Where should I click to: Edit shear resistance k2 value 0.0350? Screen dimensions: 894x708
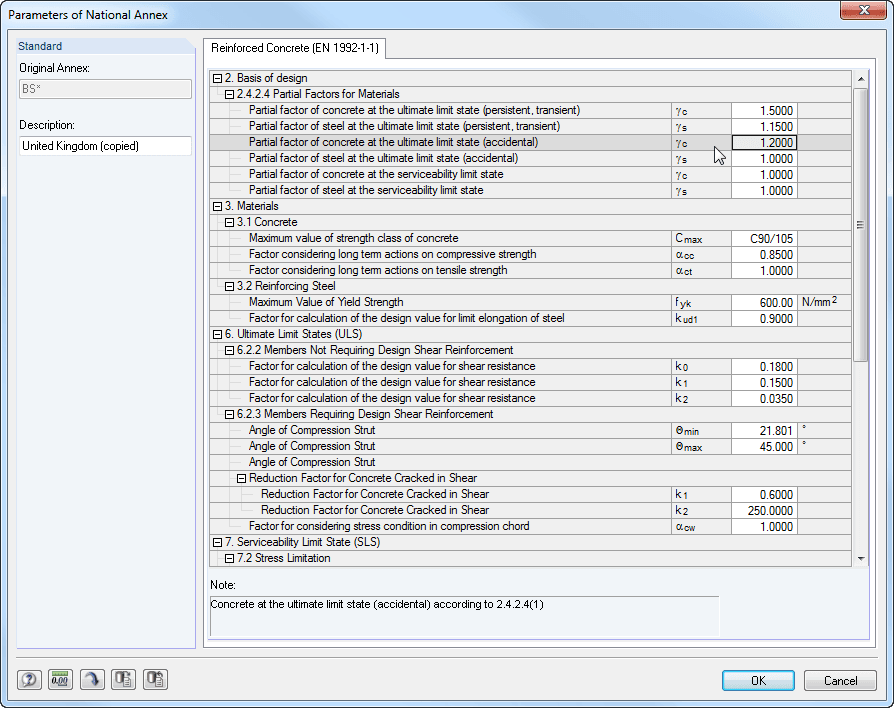coord(764,398)
